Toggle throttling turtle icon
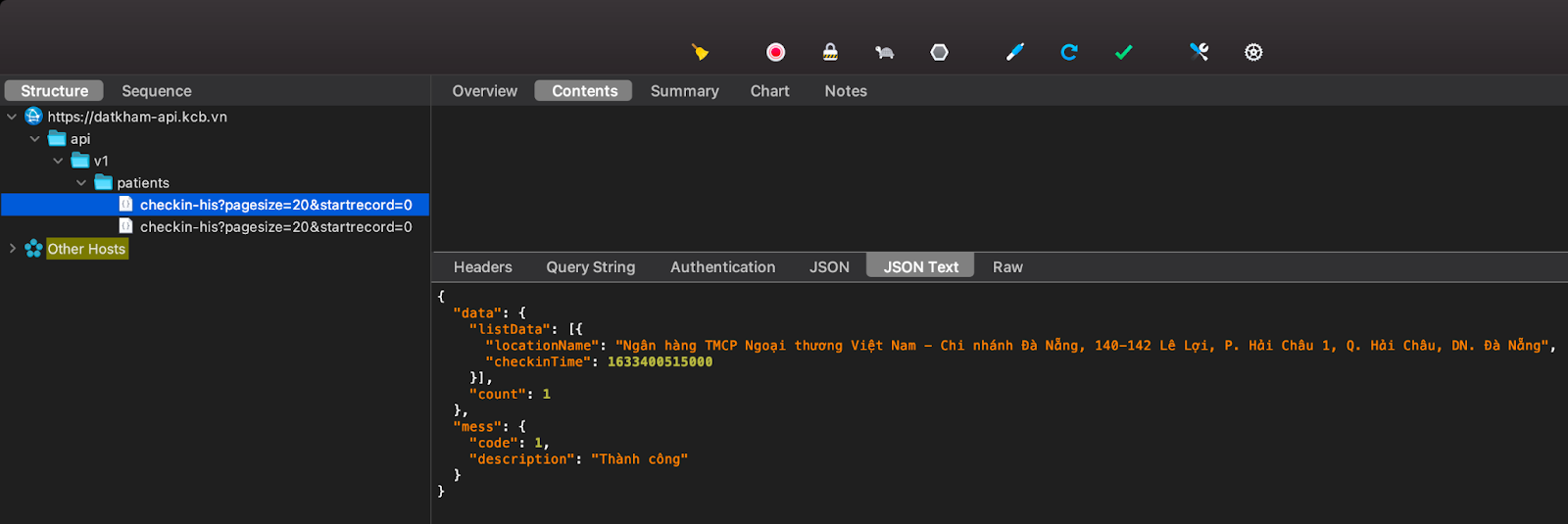Image resolution: width=1568 pixels, height=524 pixels. 884,52
